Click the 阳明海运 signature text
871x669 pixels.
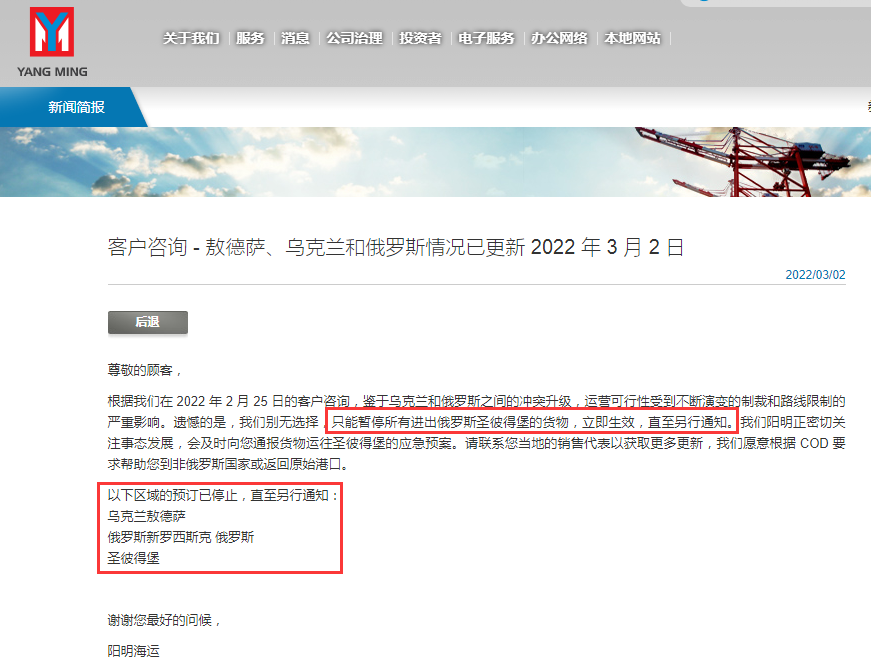point(133,651)
